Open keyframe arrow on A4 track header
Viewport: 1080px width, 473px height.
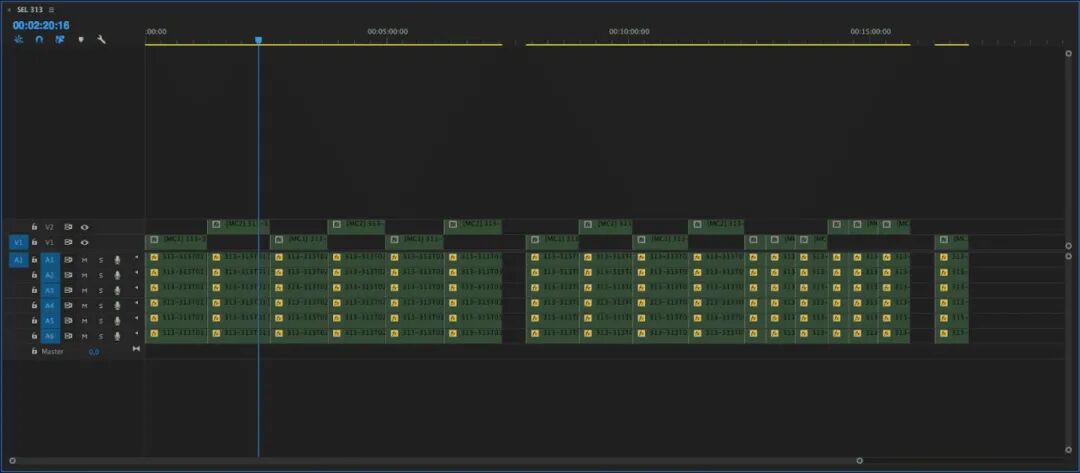tap(136, 303)
